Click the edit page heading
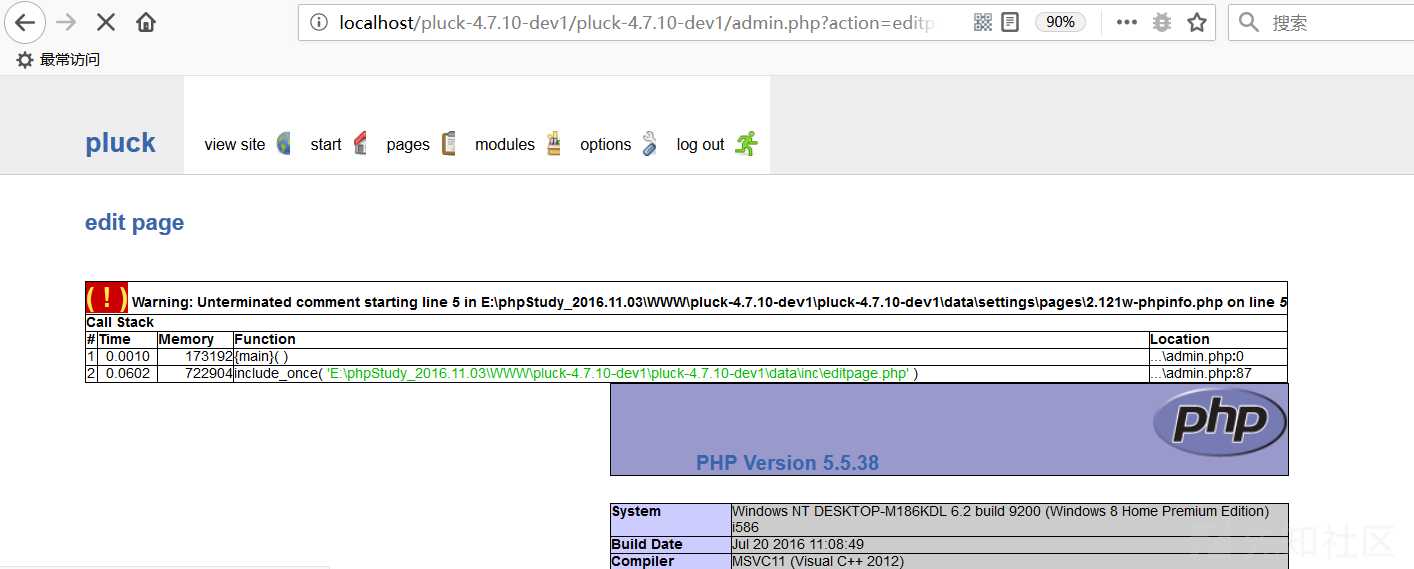1414x569 pixels. (x=134, y=222)
